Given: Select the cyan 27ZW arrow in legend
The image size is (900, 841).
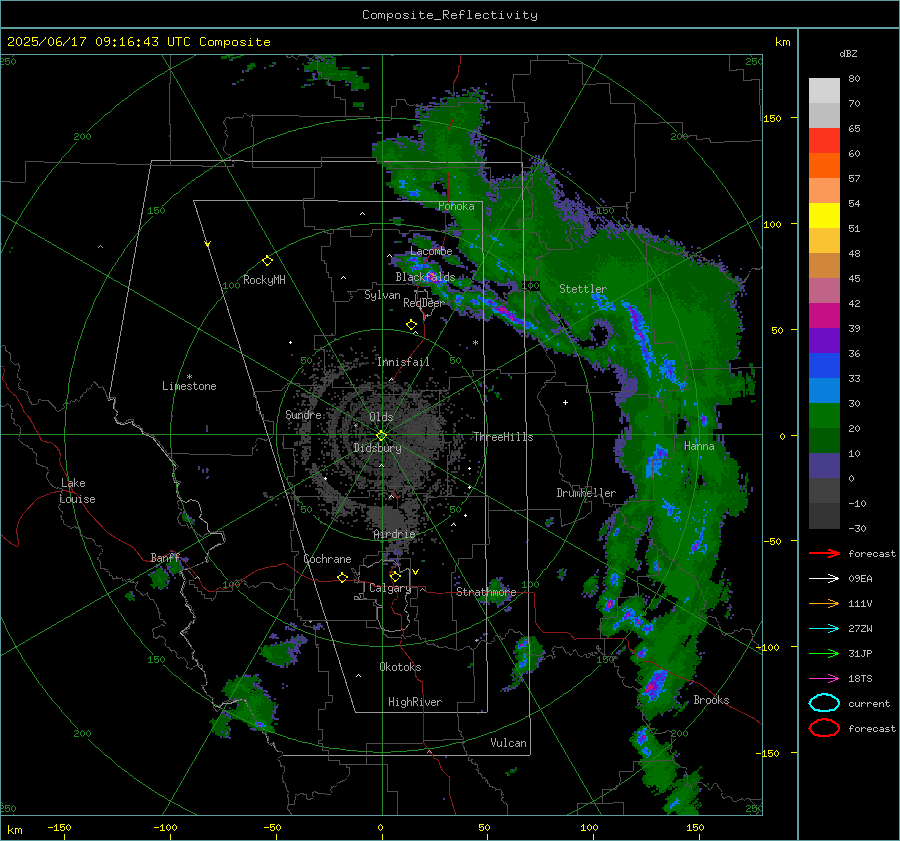Looking at the screenshot, I should point(824,629).
